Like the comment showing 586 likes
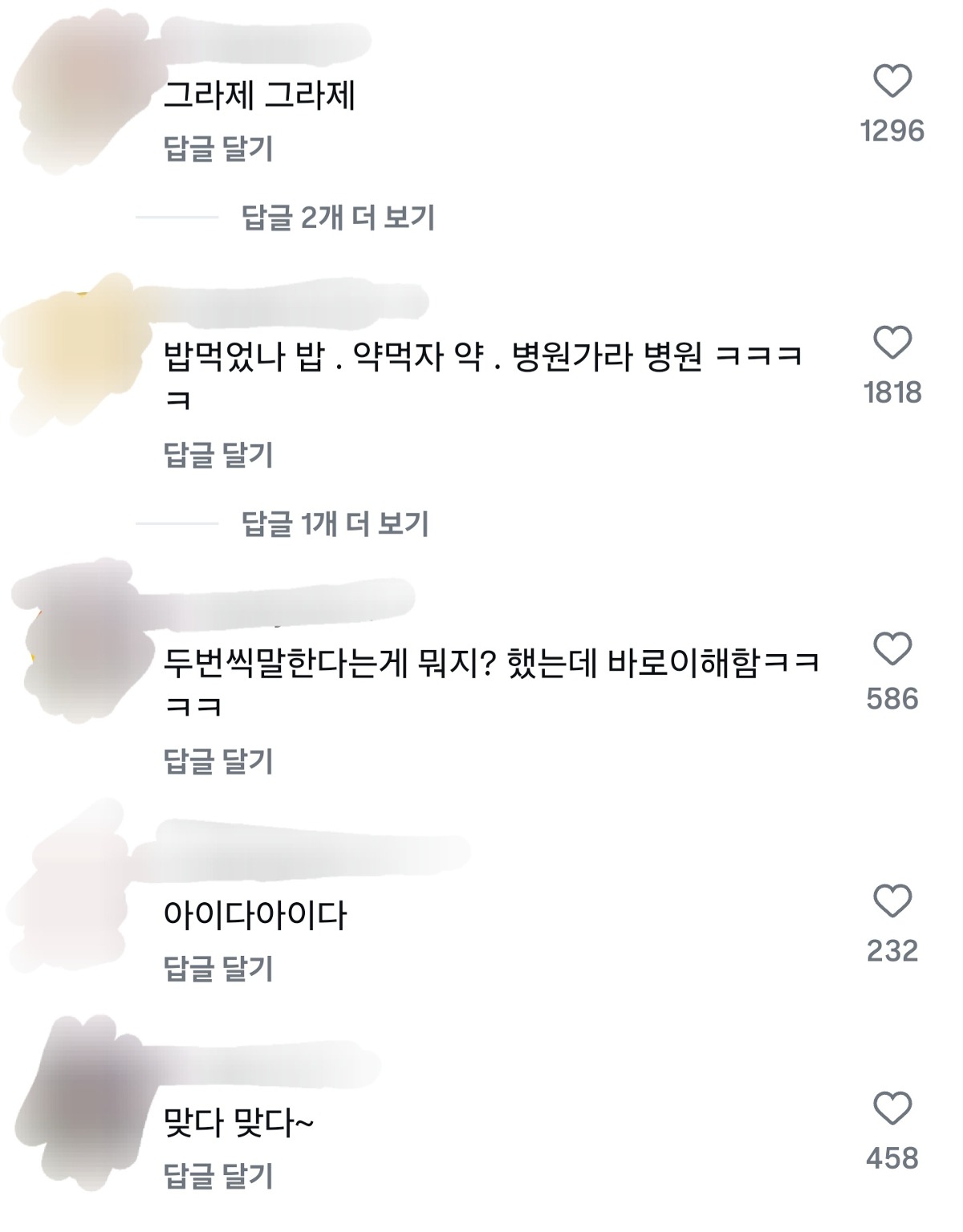This screenshot has width=963, height=1232. [892, 649]
